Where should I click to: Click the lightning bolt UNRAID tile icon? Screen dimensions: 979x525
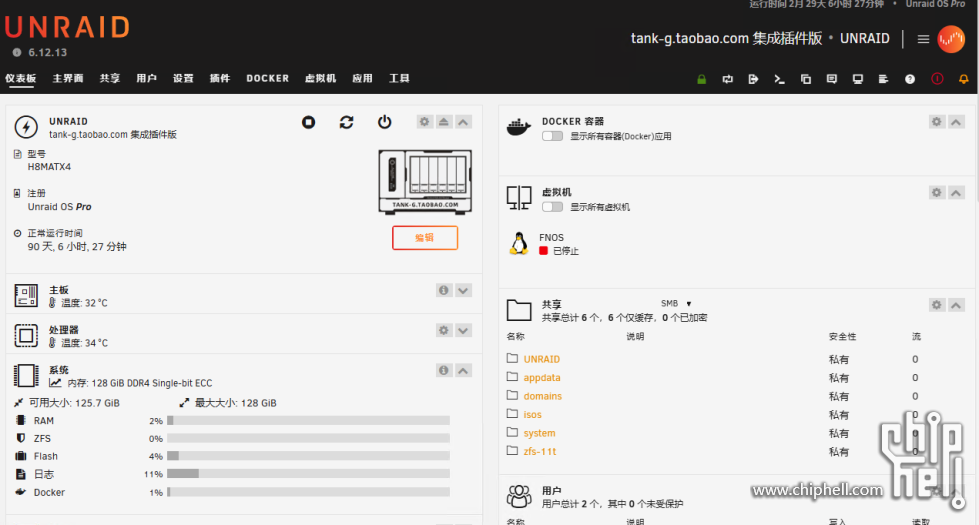26,127
